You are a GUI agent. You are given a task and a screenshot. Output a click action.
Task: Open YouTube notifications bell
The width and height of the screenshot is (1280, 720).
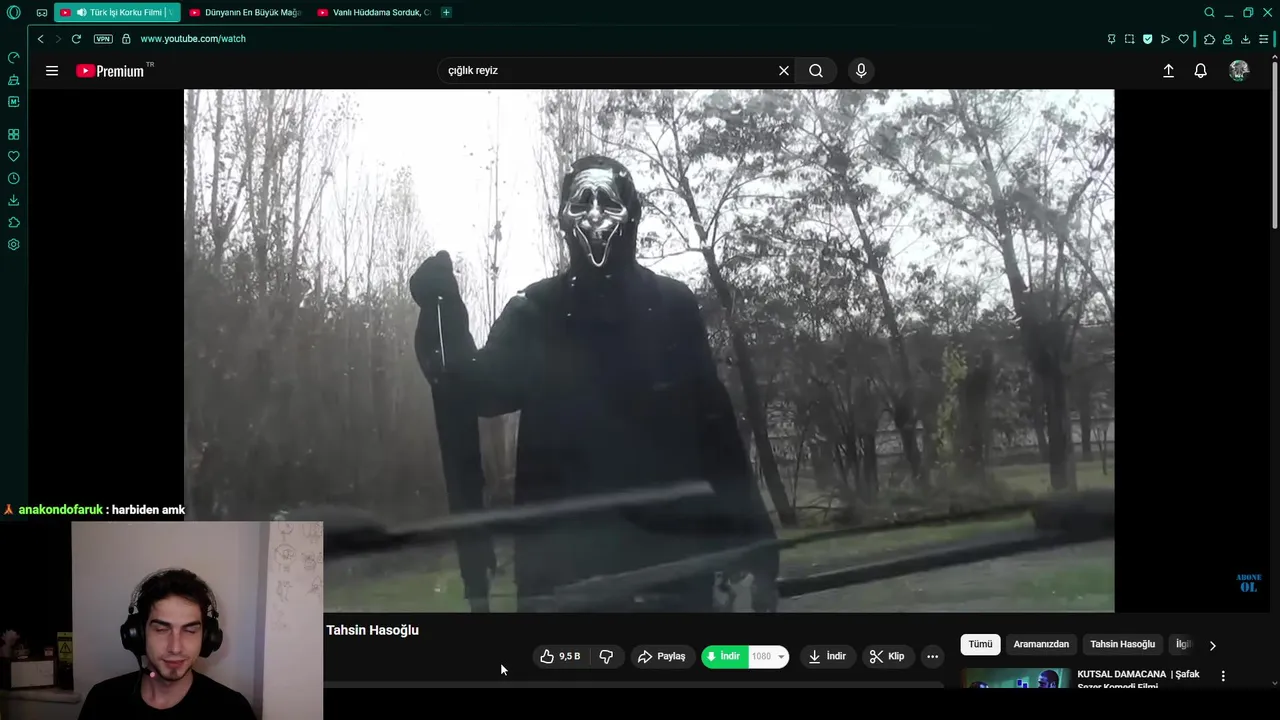(1201, 71)
